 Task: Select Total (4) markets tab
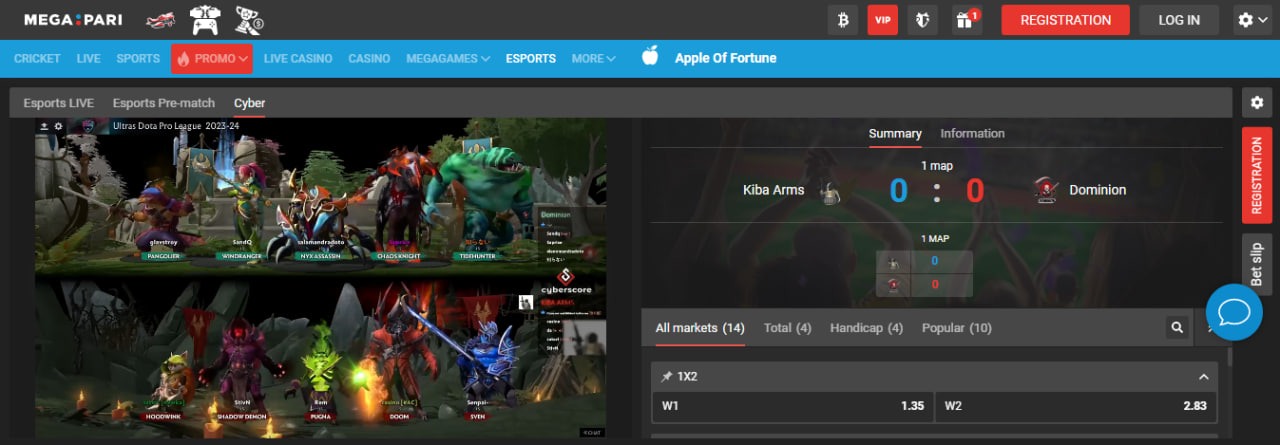tap(788, 328)
